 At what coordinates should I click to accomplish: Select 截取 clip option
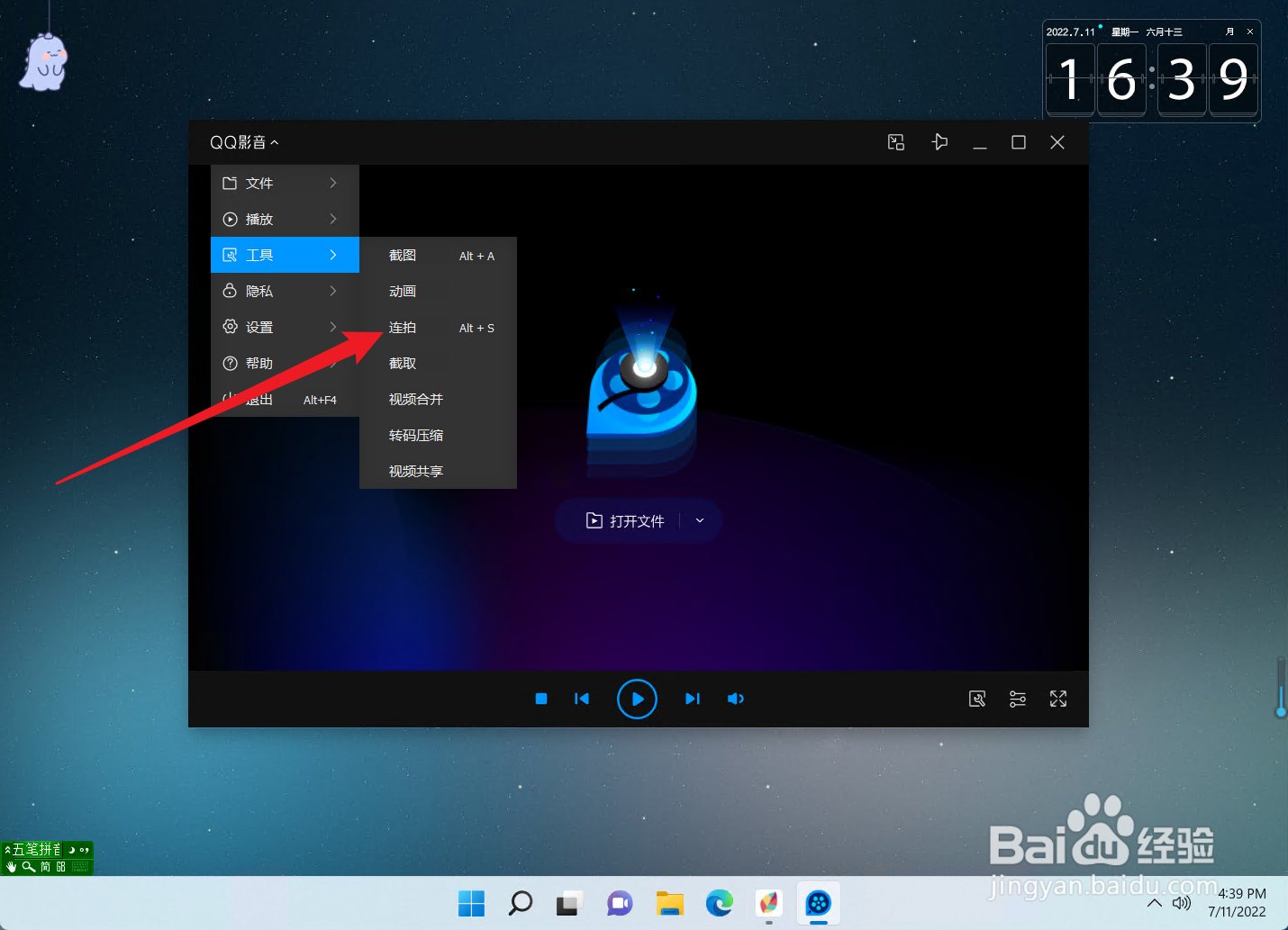pos(438,363)
